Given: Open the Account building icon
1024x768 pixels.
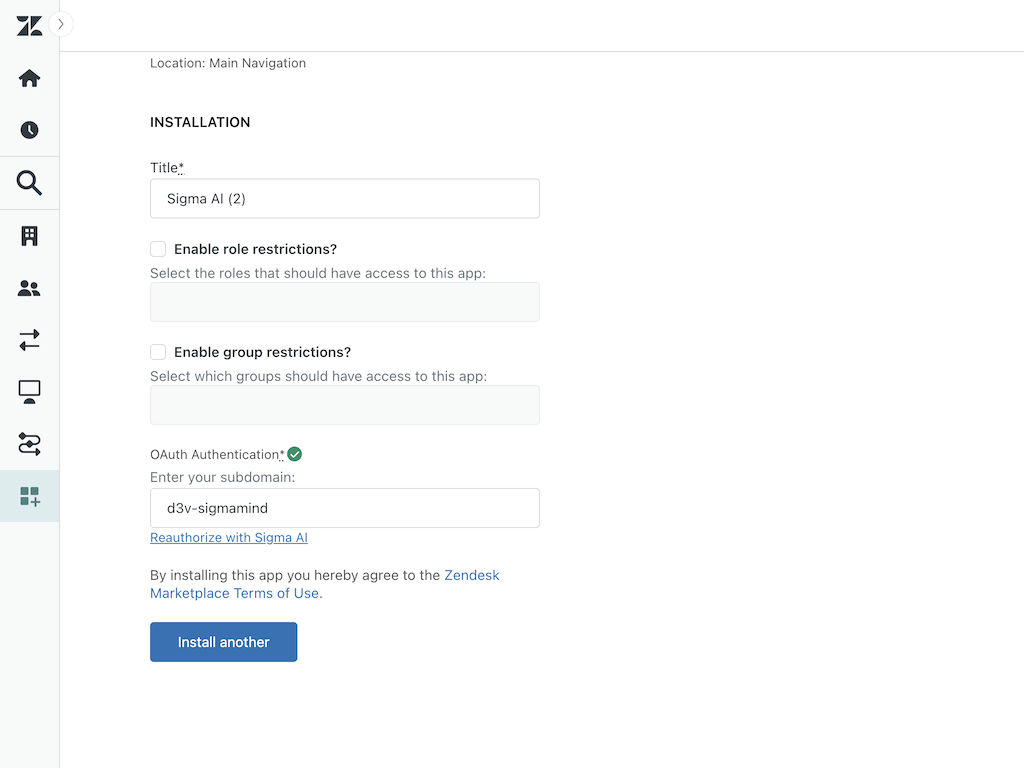Looking at the screenshot, I should [x=29, y=236].
